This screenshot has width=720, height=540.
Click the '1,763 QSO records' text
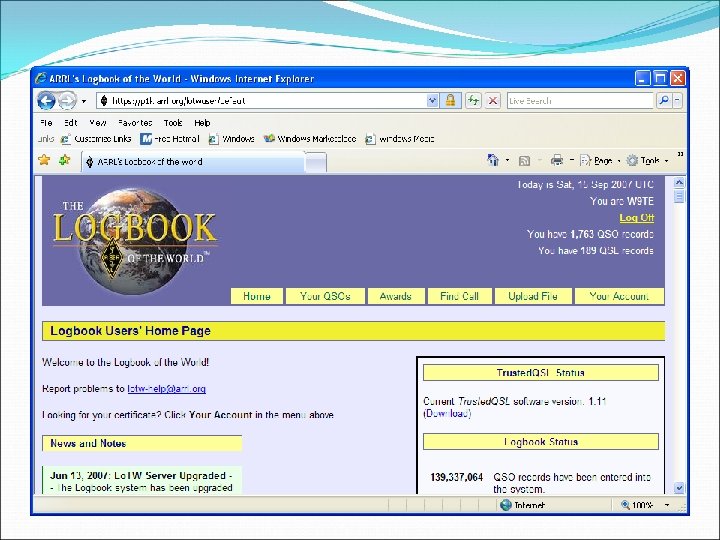[612, 234]
